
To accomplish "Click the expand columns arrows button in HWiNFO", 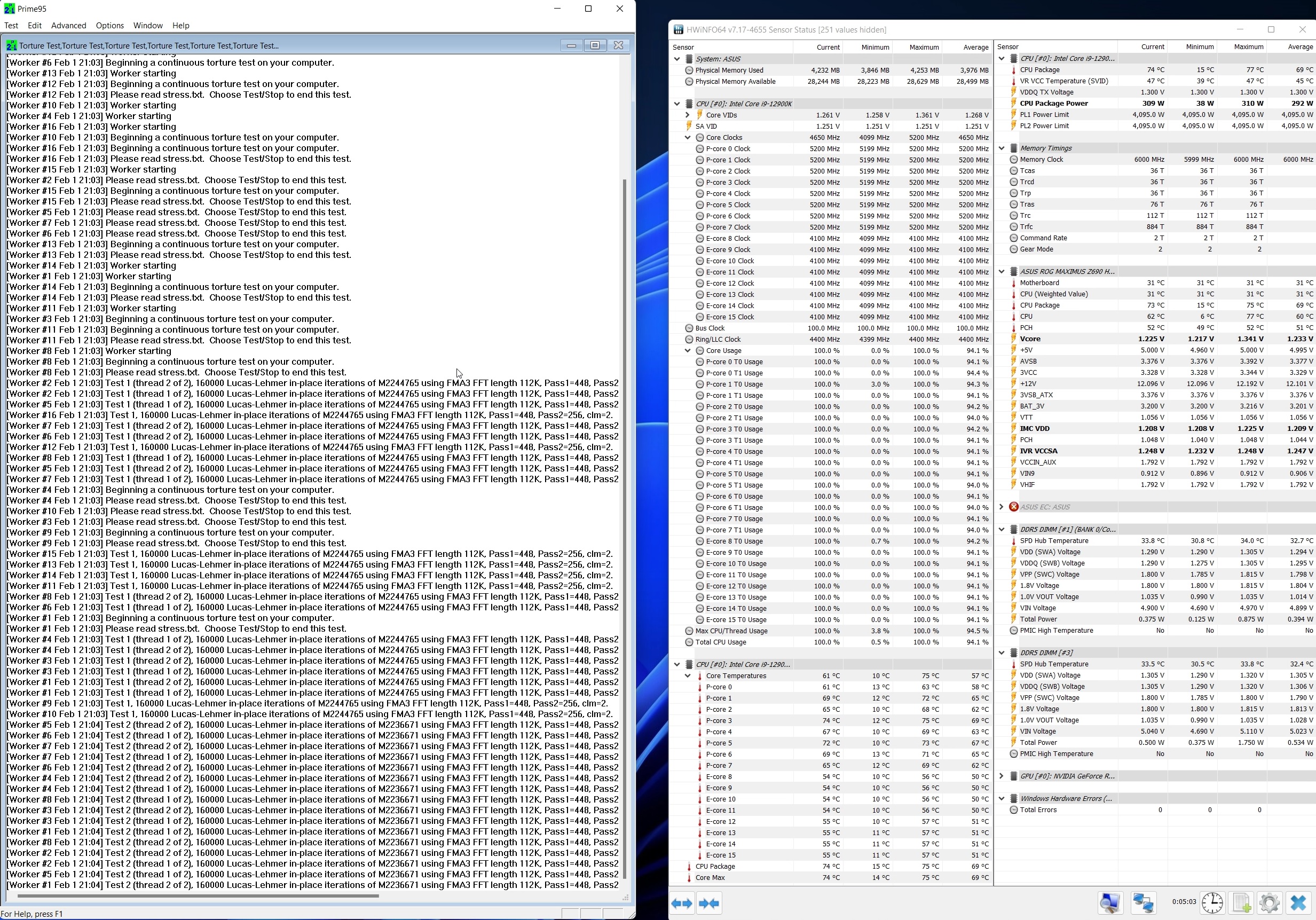I will coord(682,903).
